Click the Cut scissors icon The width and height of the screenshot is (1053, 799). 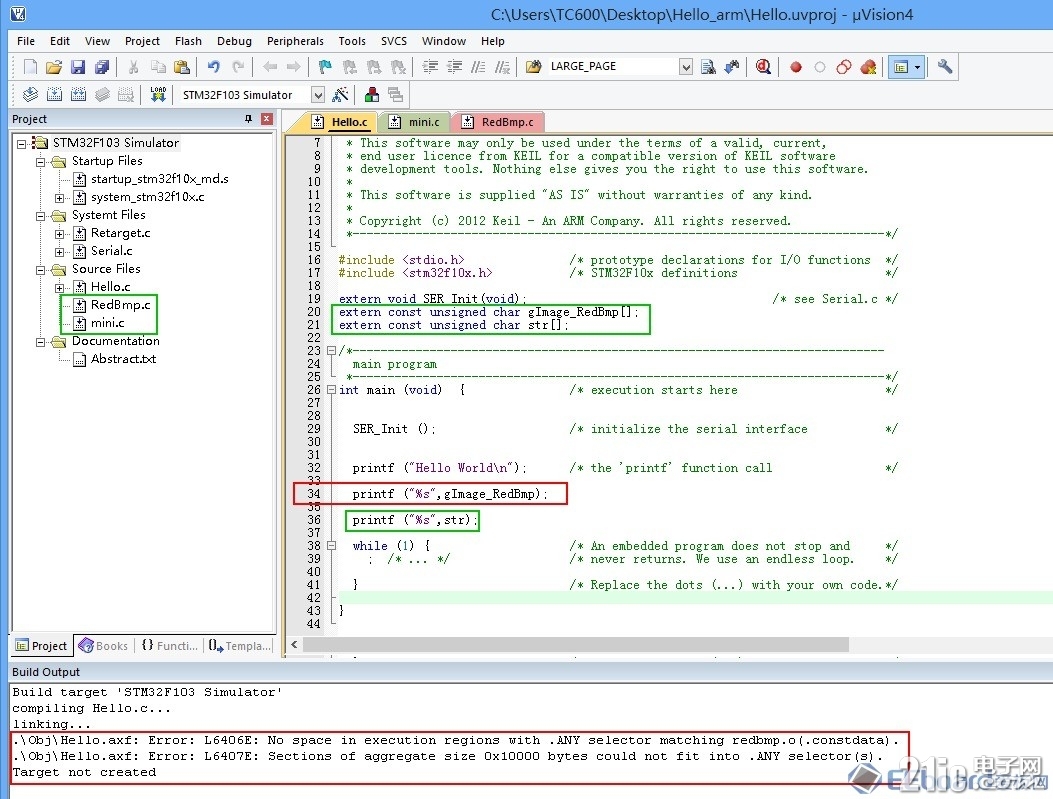coord(133,66)
